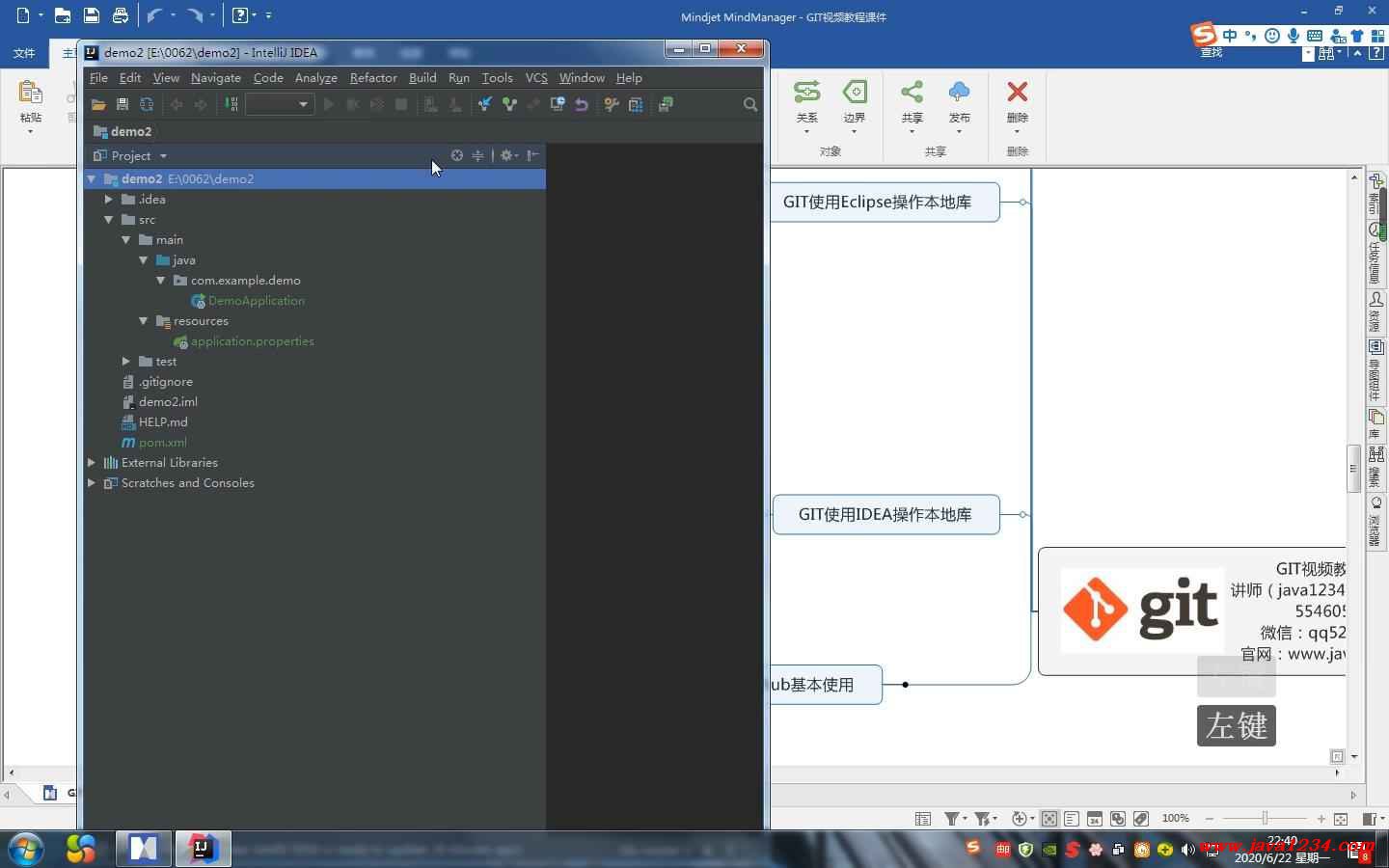The image size is (1389, 868).
Task: Click the Windows Start button
Action: pyautogui.click(x=26, y=849)
